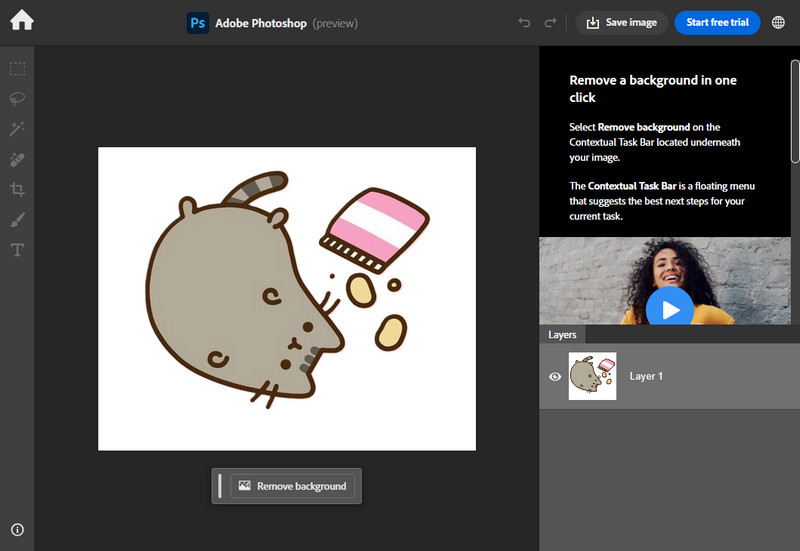Click the Undo arrow
The height and width of the screenshot is (551, 800).
point(524,22)
